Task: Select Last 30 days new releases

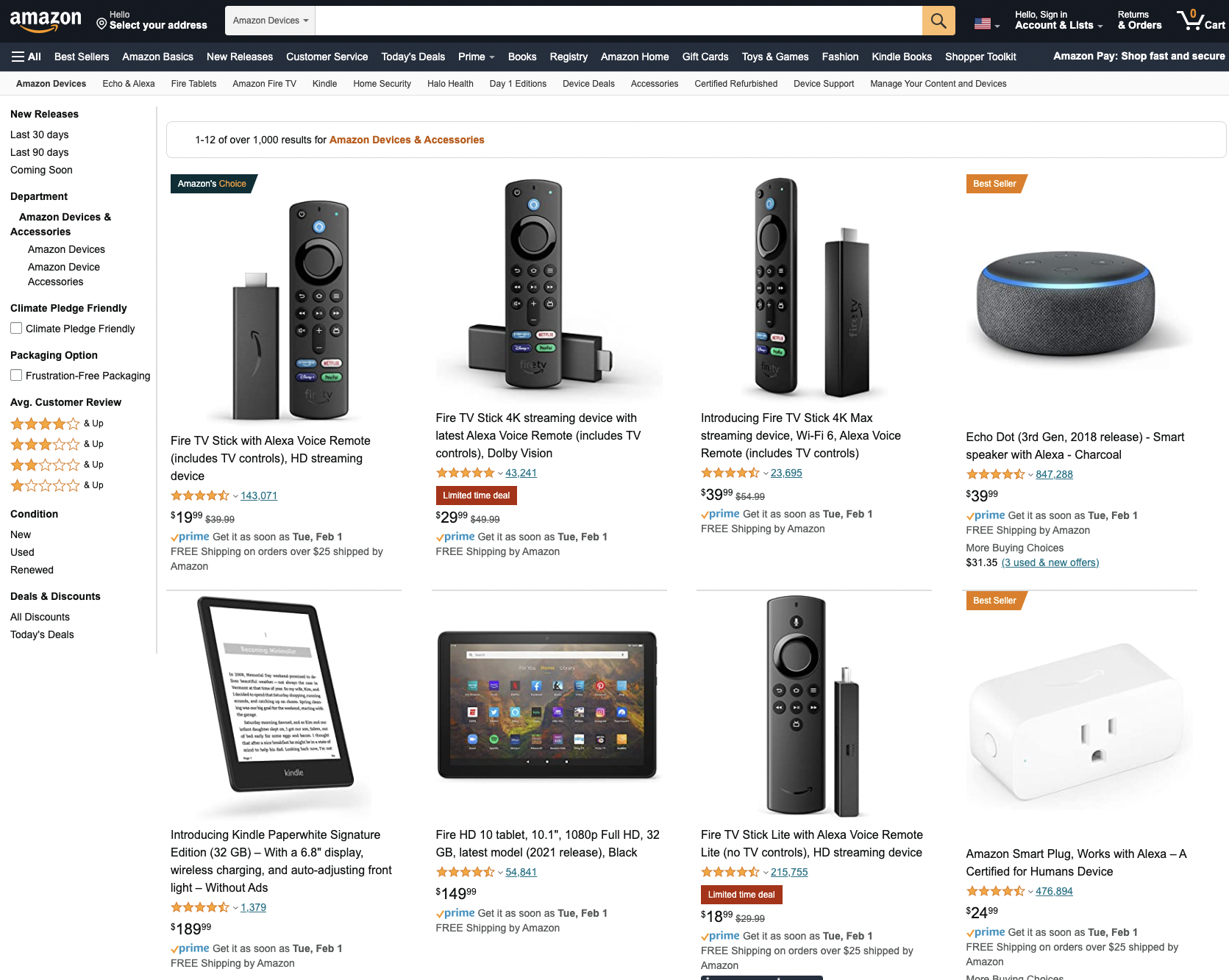Action: pos(40,135)
